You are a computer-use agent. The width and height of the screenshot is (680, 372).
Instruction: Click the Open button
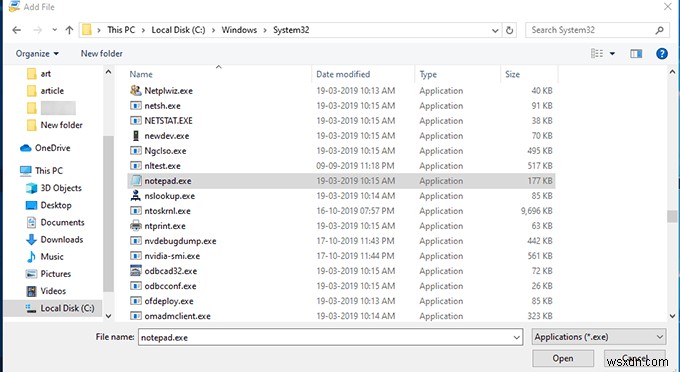coord(562,359)
